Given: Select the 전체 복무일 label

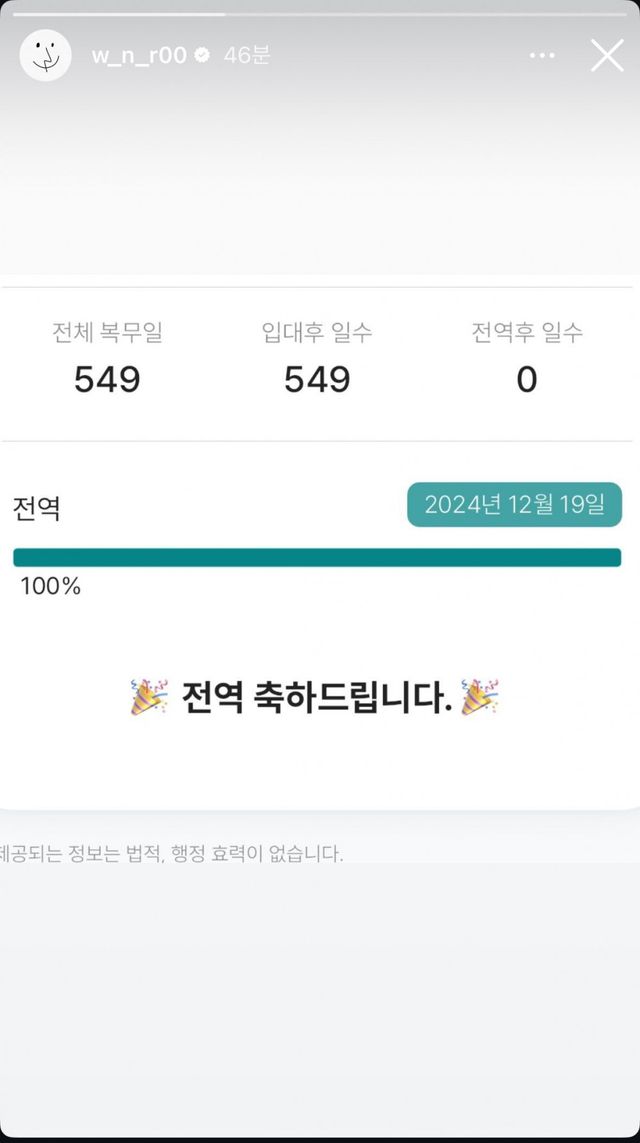Looking at the screenshot, I should pyautogui.click(x=107, y=333).
